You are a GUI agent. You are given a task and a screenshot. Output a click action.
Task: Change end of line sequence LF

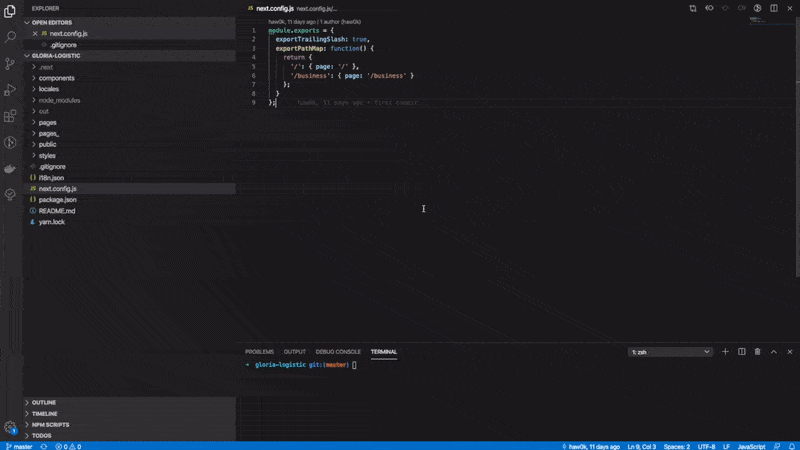tap(726, 446)
